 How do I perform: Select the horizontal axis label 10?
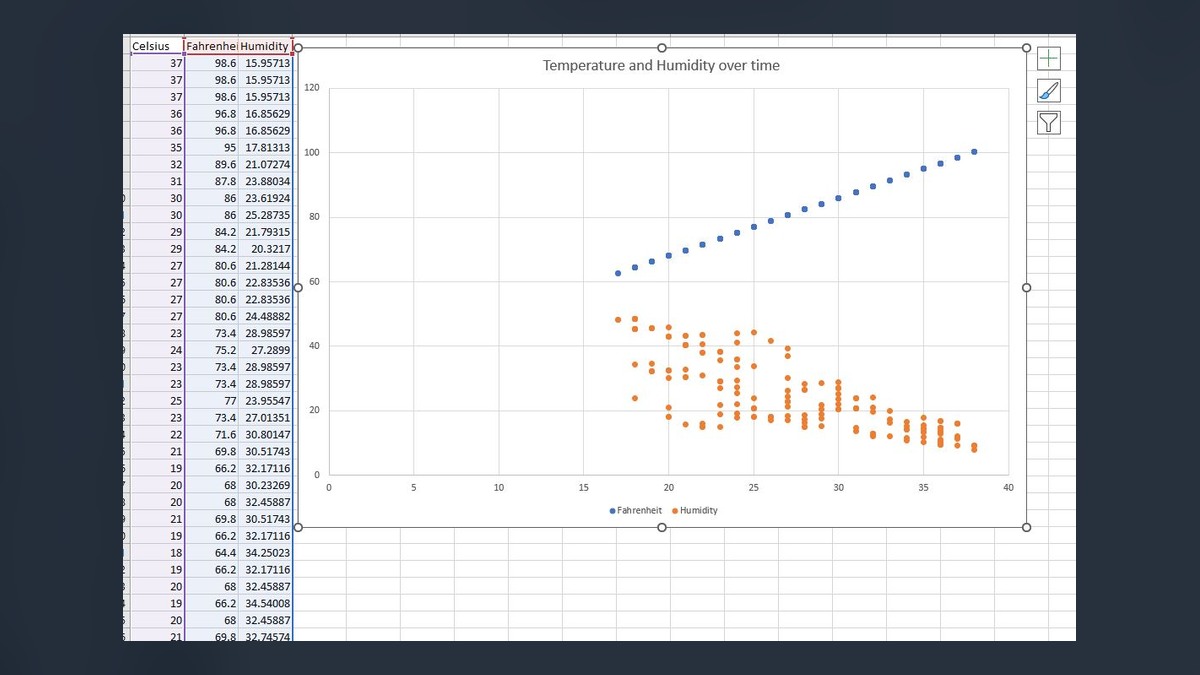[x=498, y=488]
